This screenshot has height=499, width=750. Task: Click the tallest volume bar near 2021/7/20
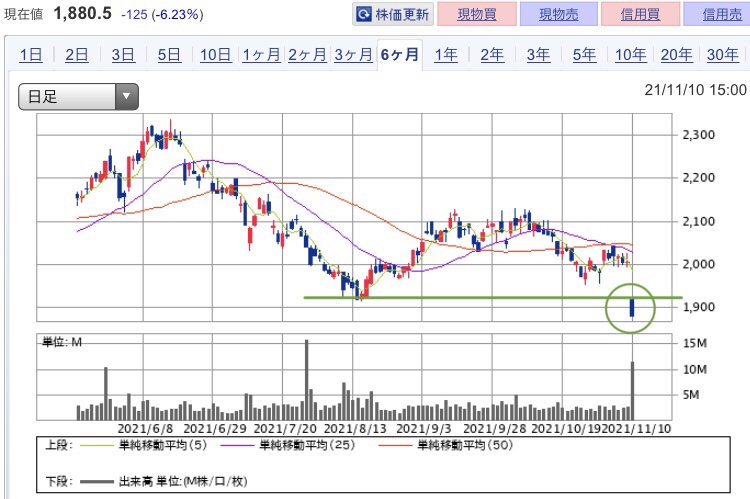[307, 380]
